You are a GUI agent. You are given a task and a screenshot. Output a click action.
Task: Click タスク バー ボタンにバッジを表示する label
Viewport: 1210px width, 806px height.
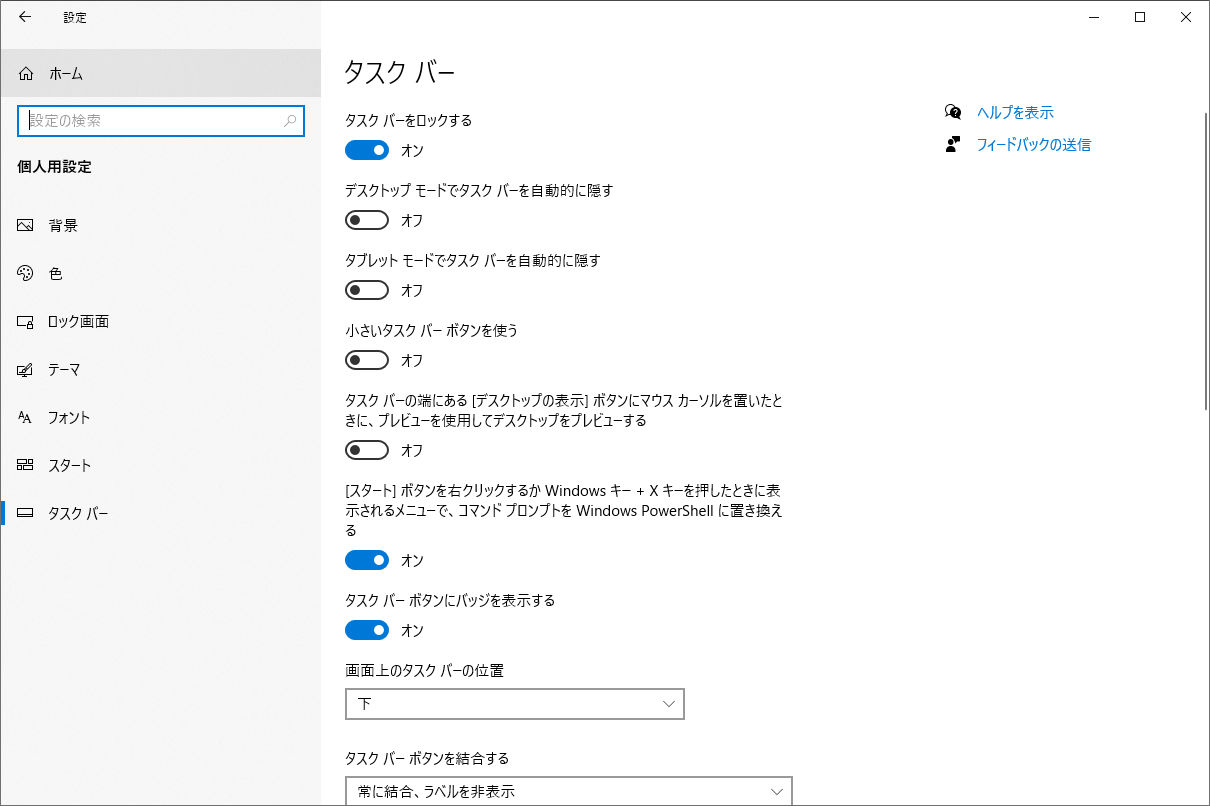click(x=450, y=600)
